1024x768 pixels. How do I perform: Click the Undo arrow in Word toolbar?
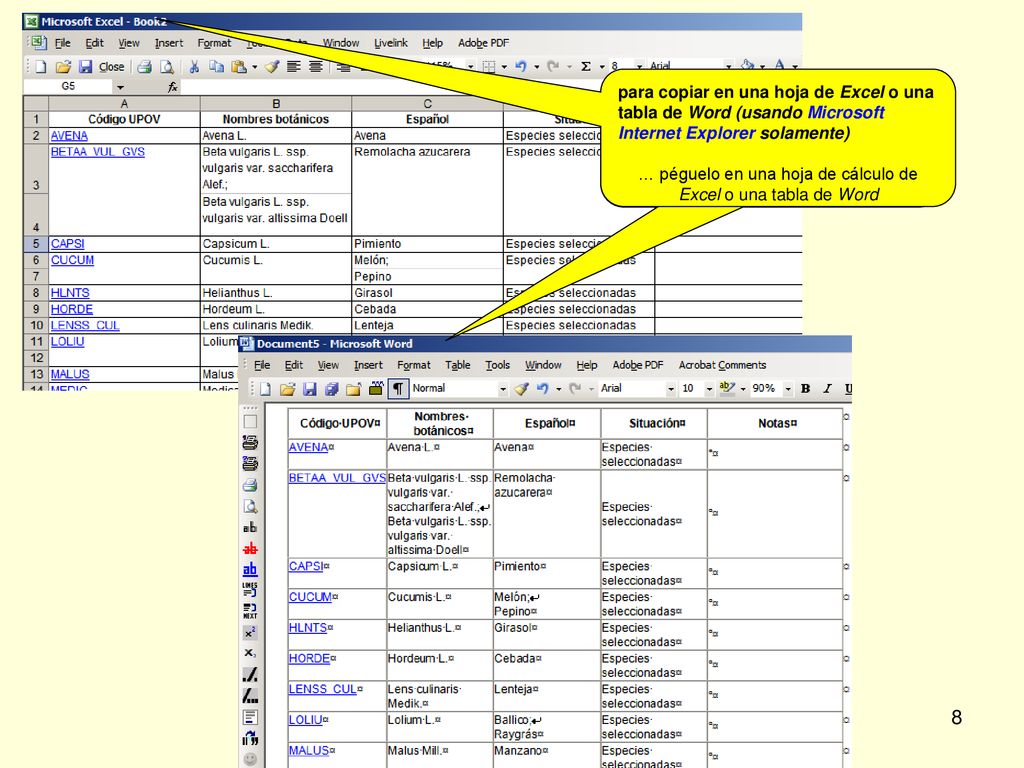(x=542, y=389)
